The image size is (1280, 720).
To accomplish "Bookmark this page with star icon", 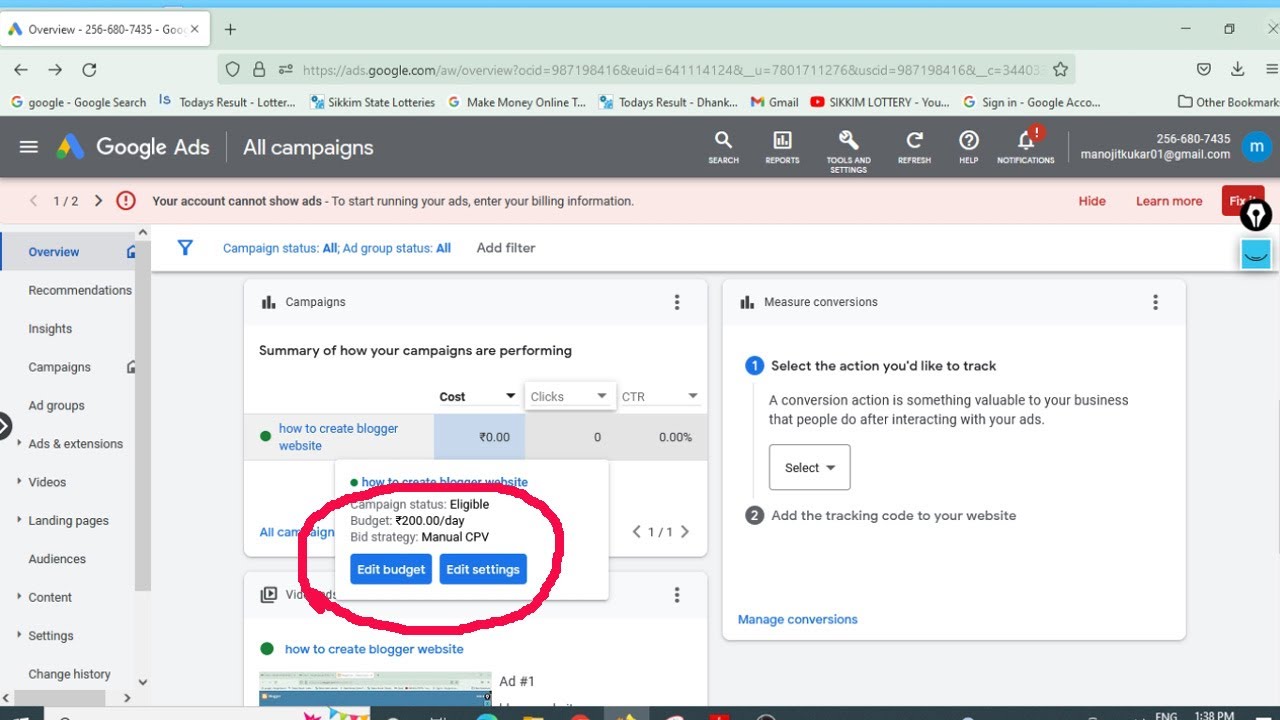I will 1060,69.
